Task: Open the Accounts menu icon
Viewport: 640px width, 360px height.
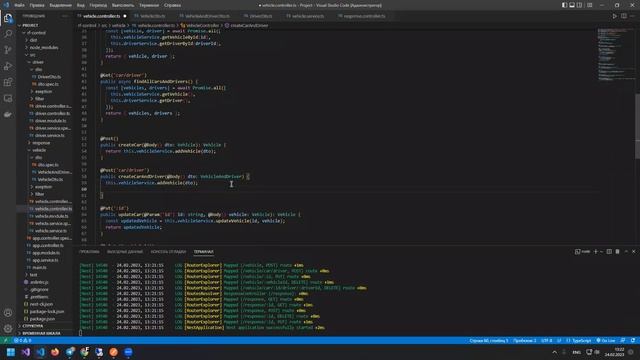Action: [8, 313]
